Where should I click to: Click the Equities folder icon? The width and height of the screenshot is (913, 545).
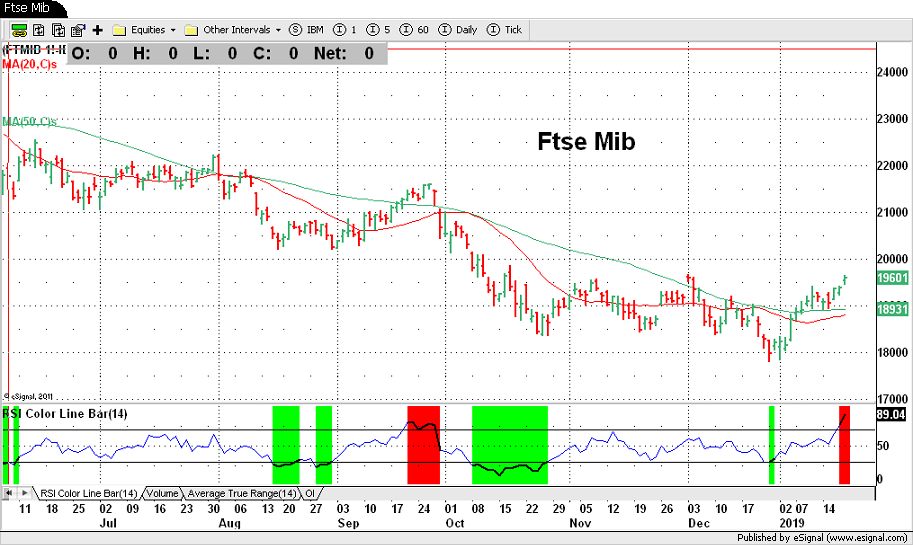tap(119, 30)
